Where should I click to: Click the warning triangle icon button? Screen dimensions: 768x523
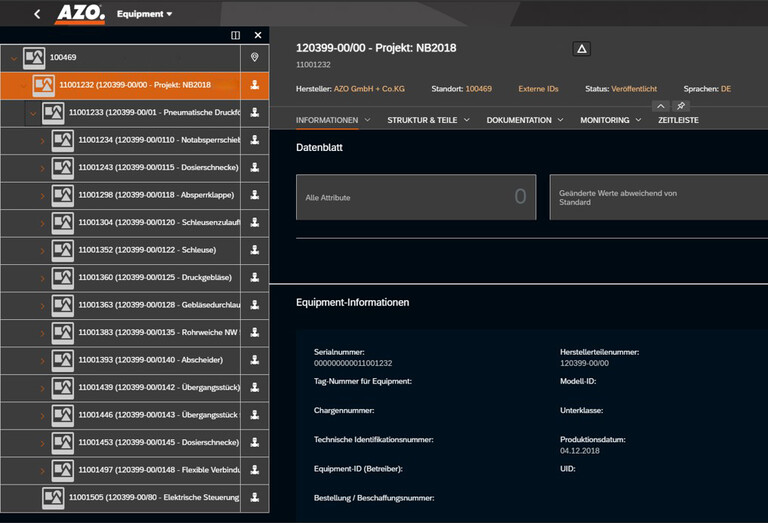point(581,48)
